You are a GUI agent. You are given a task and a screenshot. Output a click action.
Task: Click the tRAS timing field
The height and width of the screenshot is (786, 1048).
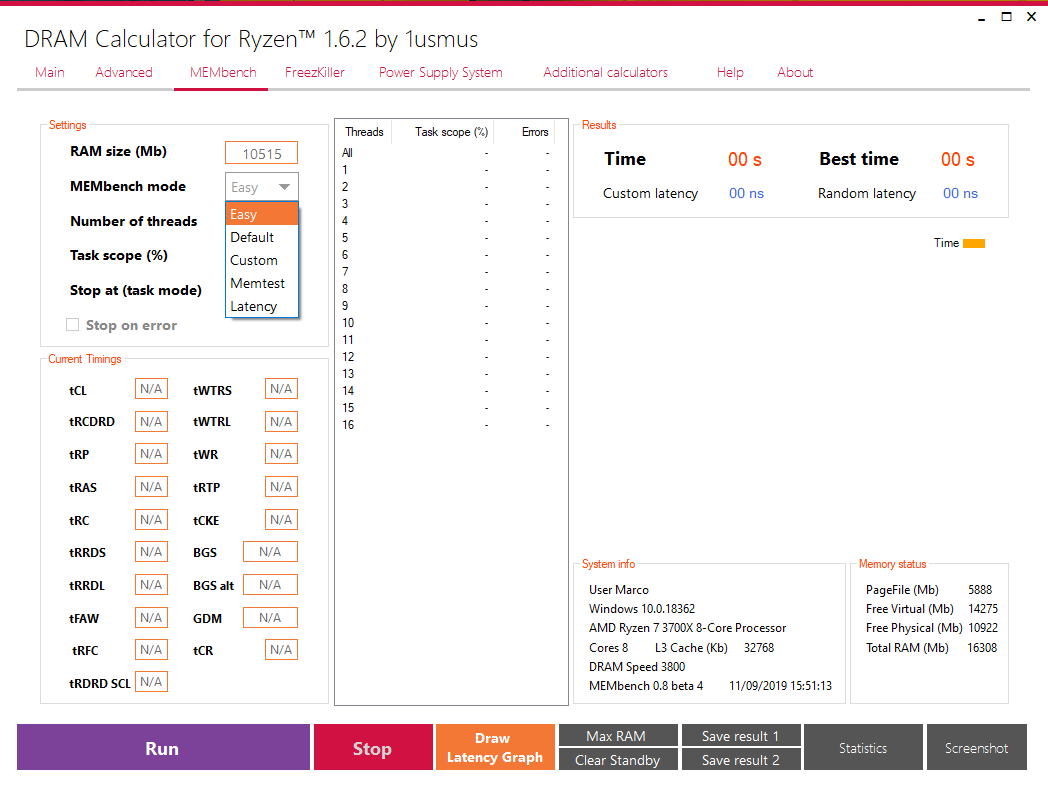[x=151, y=487]
